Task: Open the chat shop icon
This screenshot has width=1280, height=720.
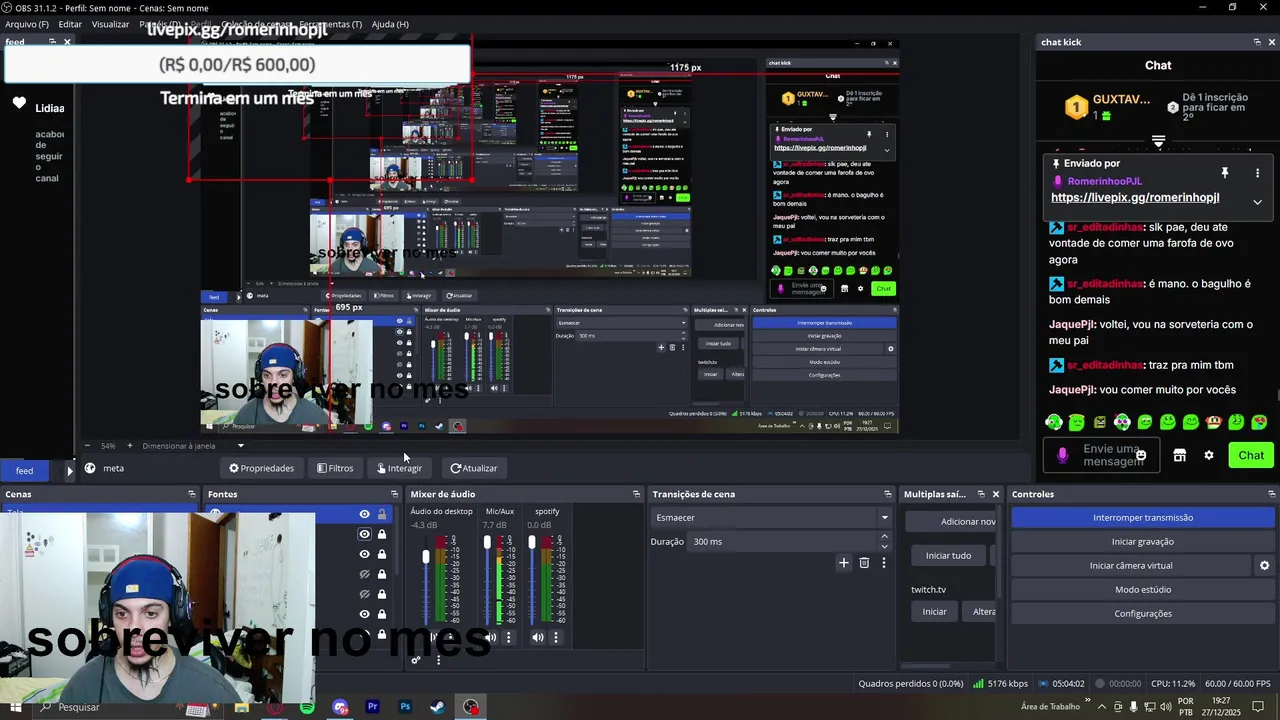Action: (x=1179, y=455)
